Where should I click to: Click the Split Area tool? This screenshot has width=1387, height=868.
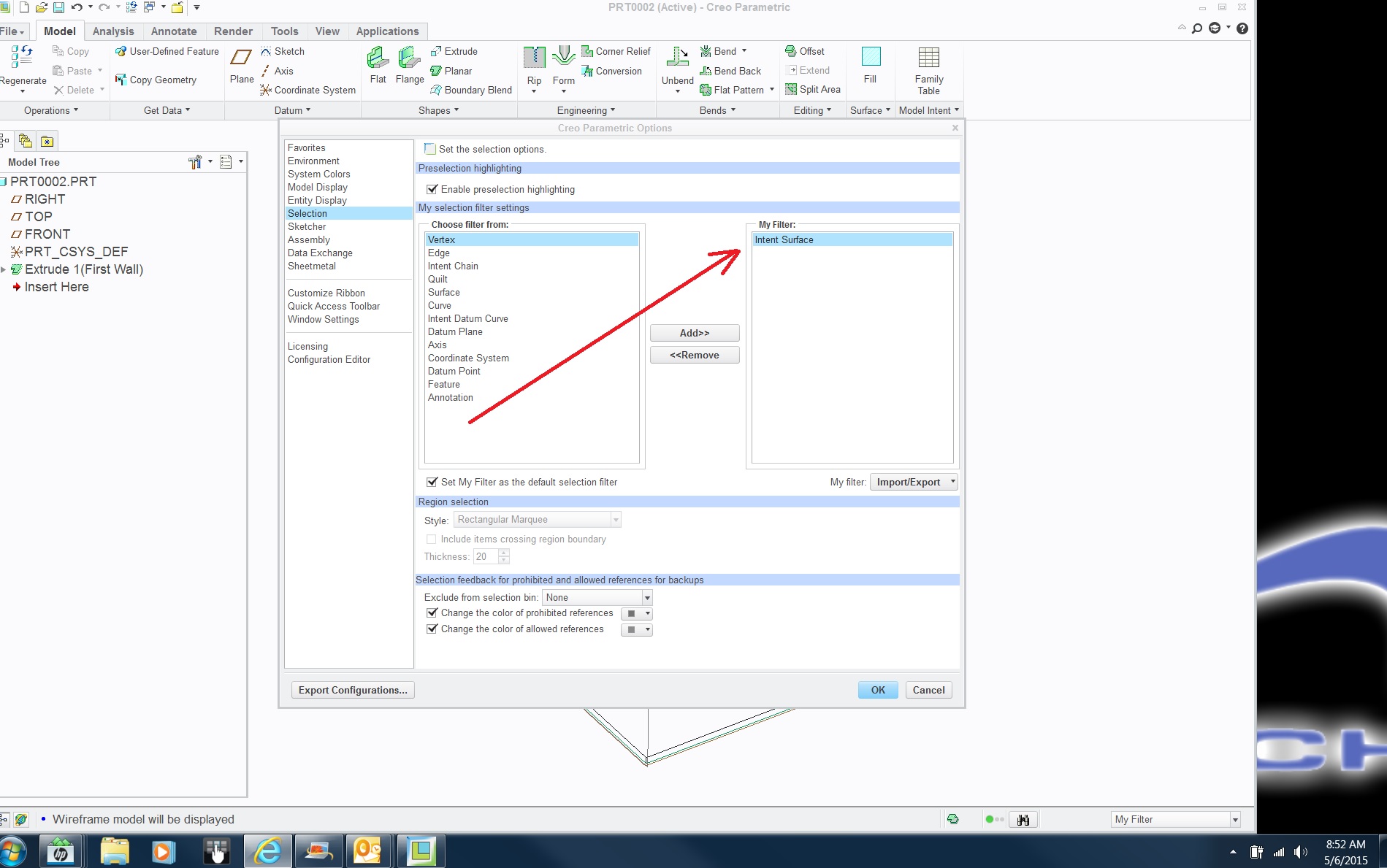[x=812, y=89]
